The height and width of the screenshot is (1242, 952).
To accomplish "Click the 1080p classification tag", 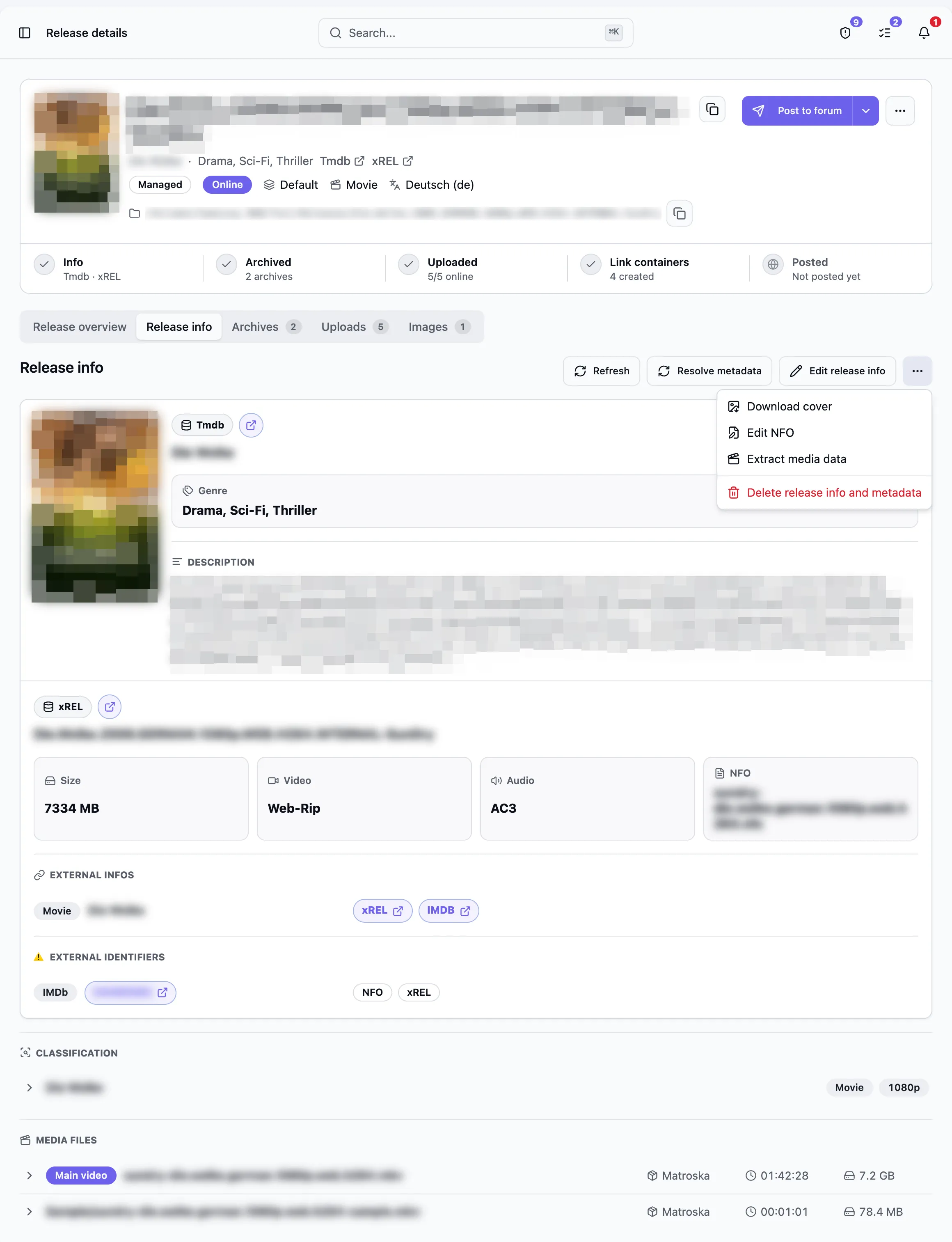I will point(904,1087).
